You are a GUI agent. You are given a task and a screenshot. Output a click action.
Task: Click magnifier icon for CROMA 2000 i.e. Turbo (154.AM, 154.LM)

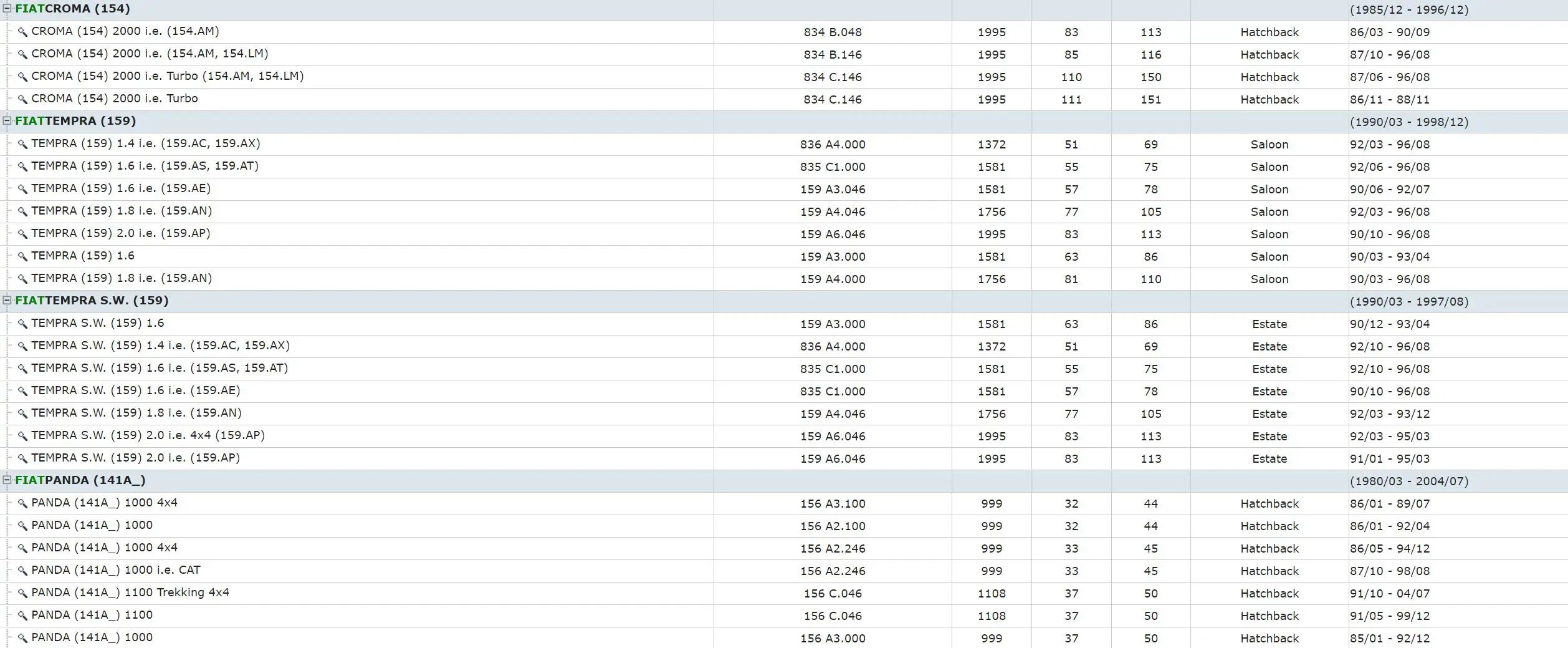pos(22,77)
